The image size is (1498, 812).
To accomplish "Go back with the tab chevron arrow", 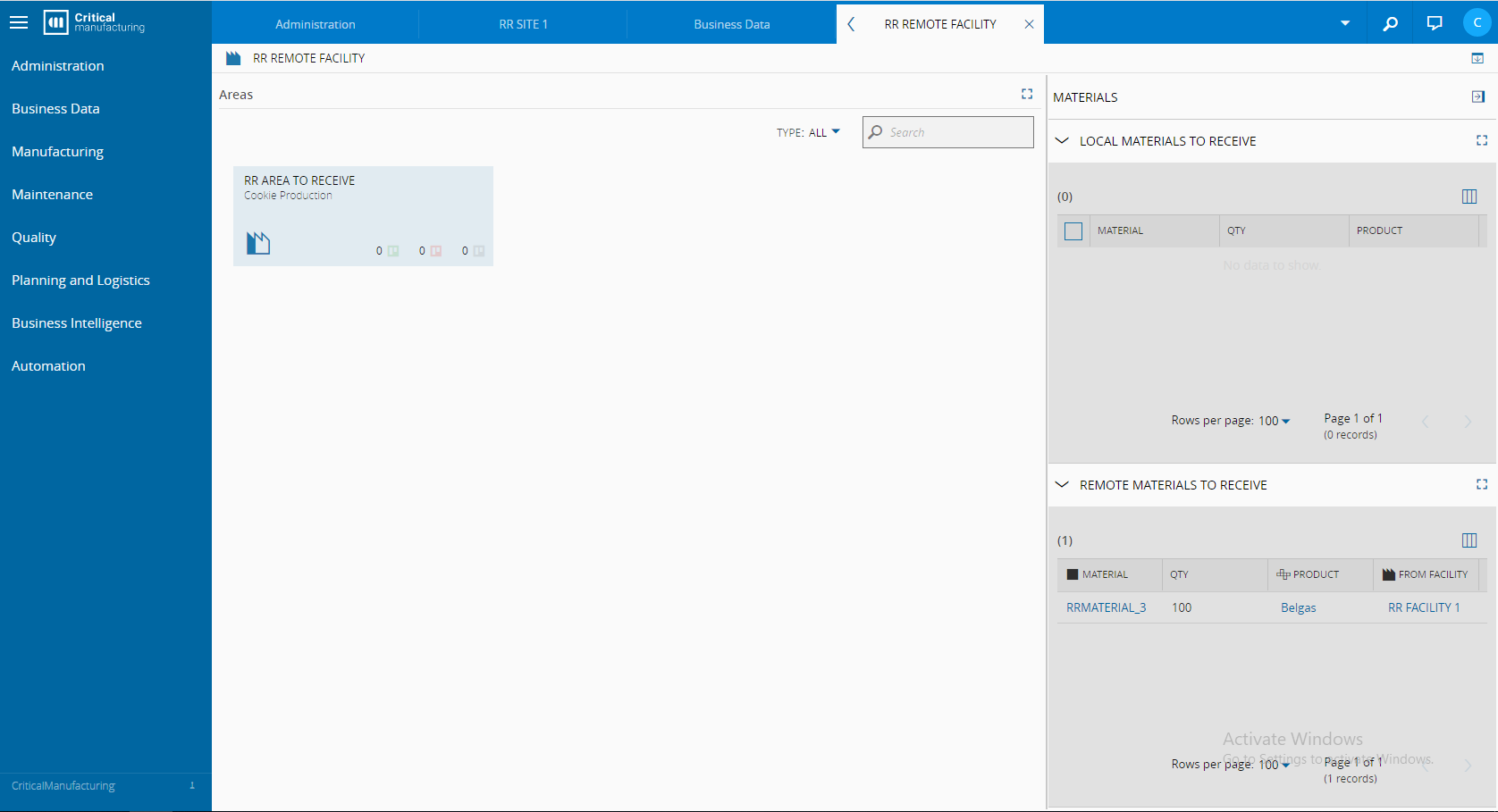I will [x=851, y=24].
